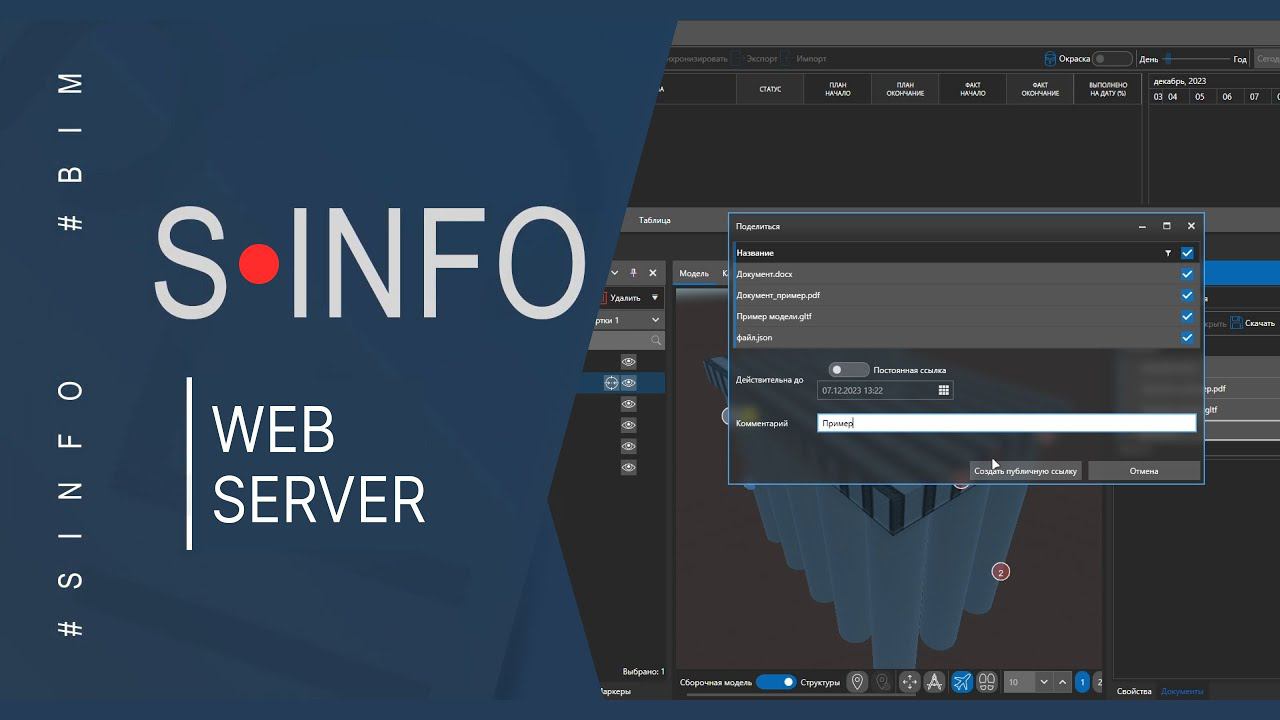The width and height of the screenshot is (1280, 720).
Task: Switch to the Таблица tab
Action: (x=655, y=220)
